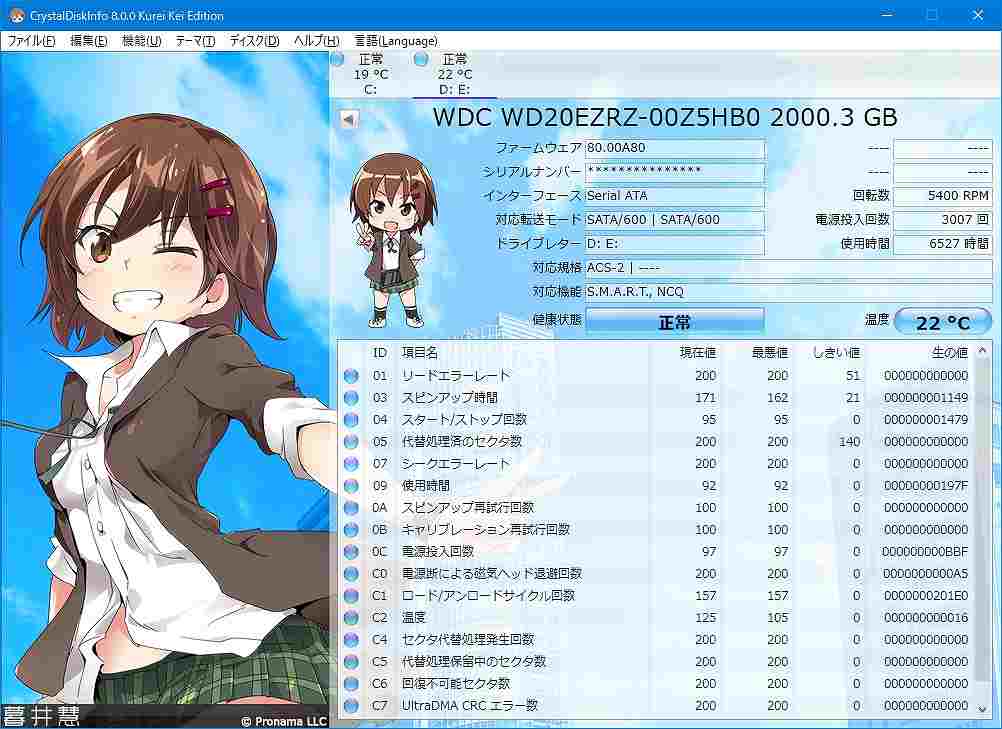Viewport: 1002px width, 729px height.
Task: Open the ファイル(F) menu
Action: [31, 41]
